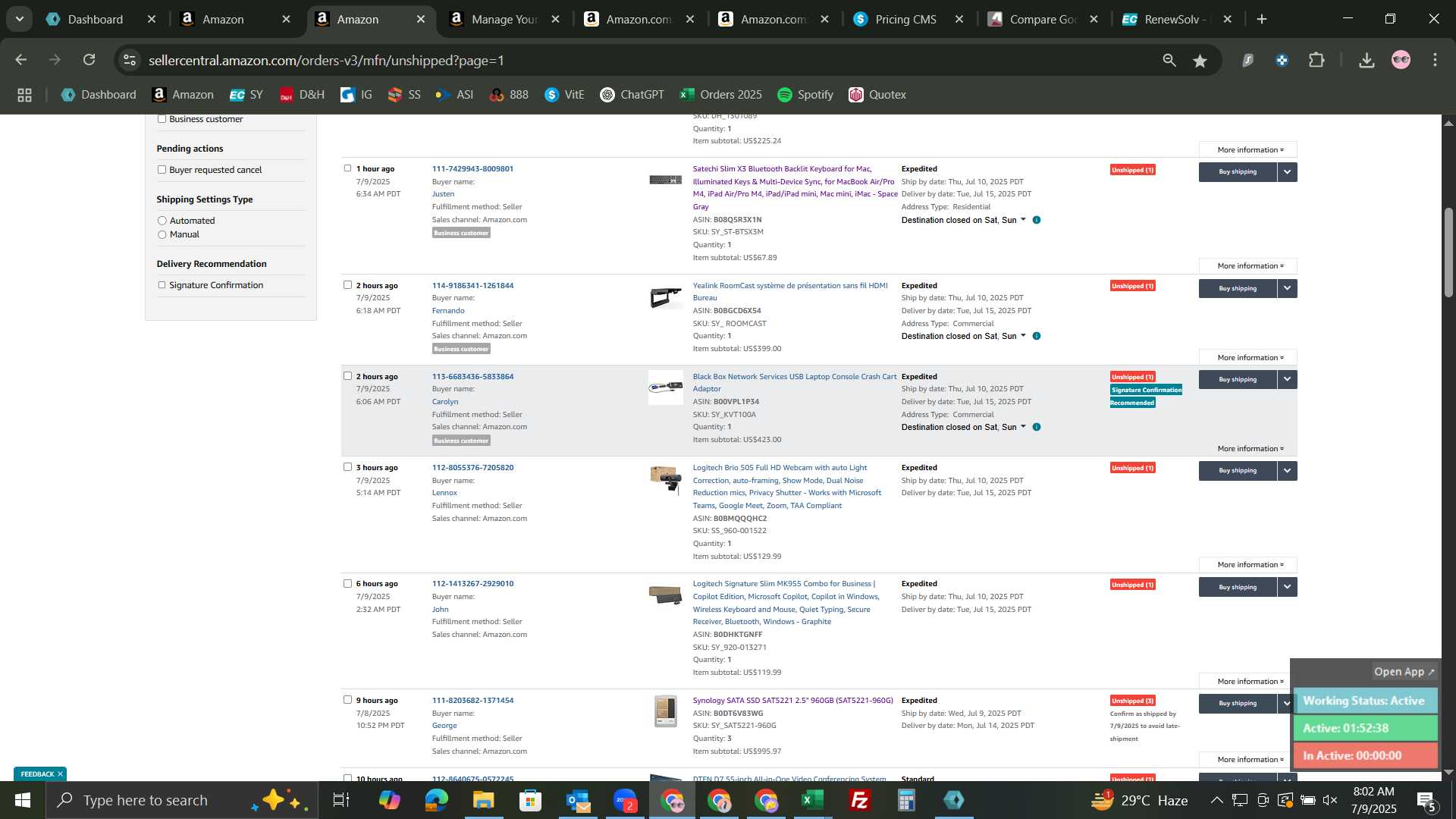
Task: Open the Spotify bookmark
Action: pyautogui.click(x=805, y=95)
